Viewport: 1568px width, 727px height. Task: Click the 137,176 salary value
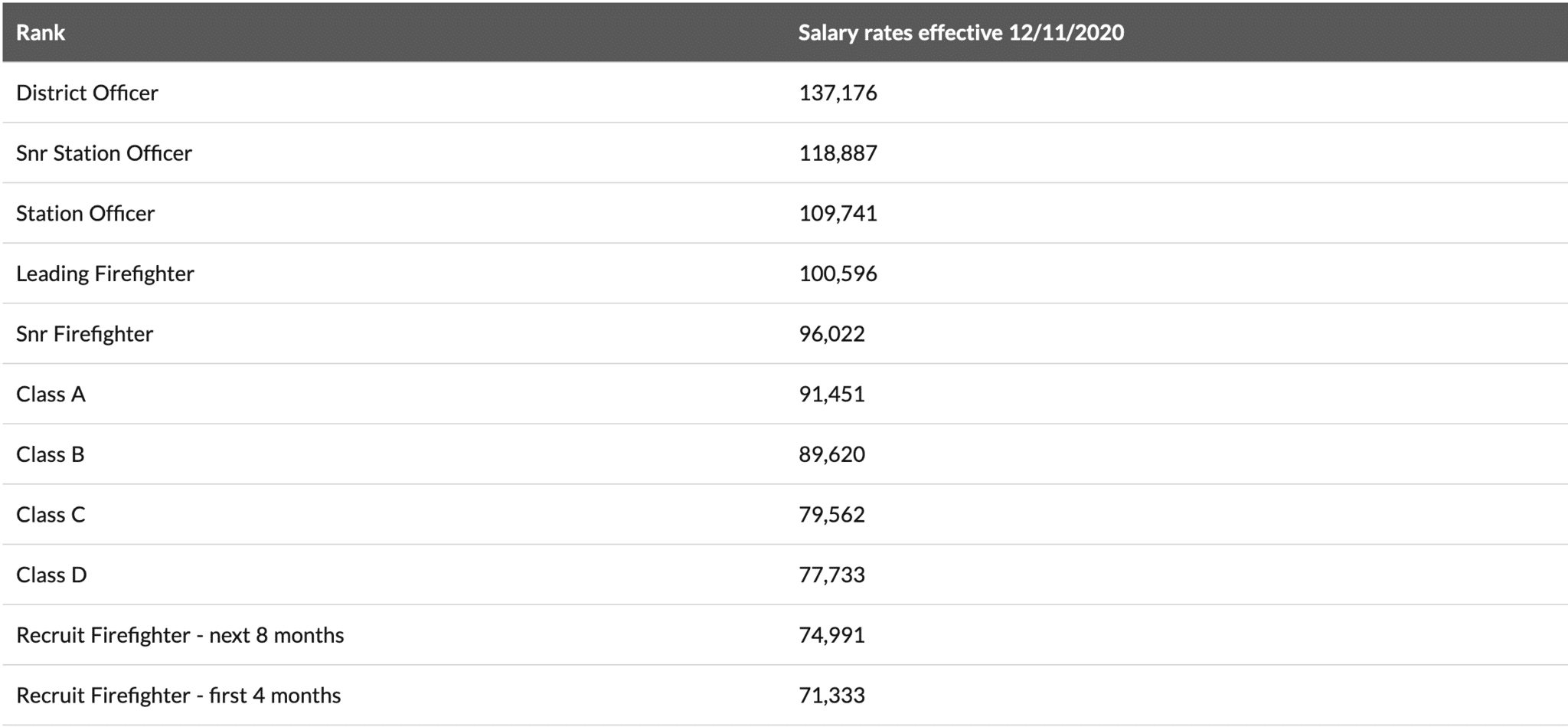click(838, 93)
